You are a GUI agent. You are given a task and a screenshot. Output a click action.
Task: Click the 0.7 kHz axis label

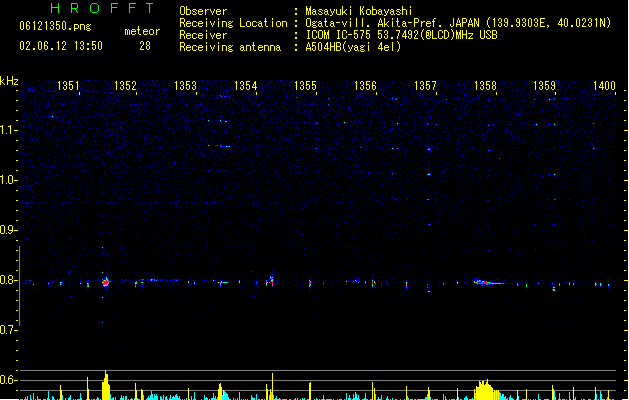[x=8, y=330]
